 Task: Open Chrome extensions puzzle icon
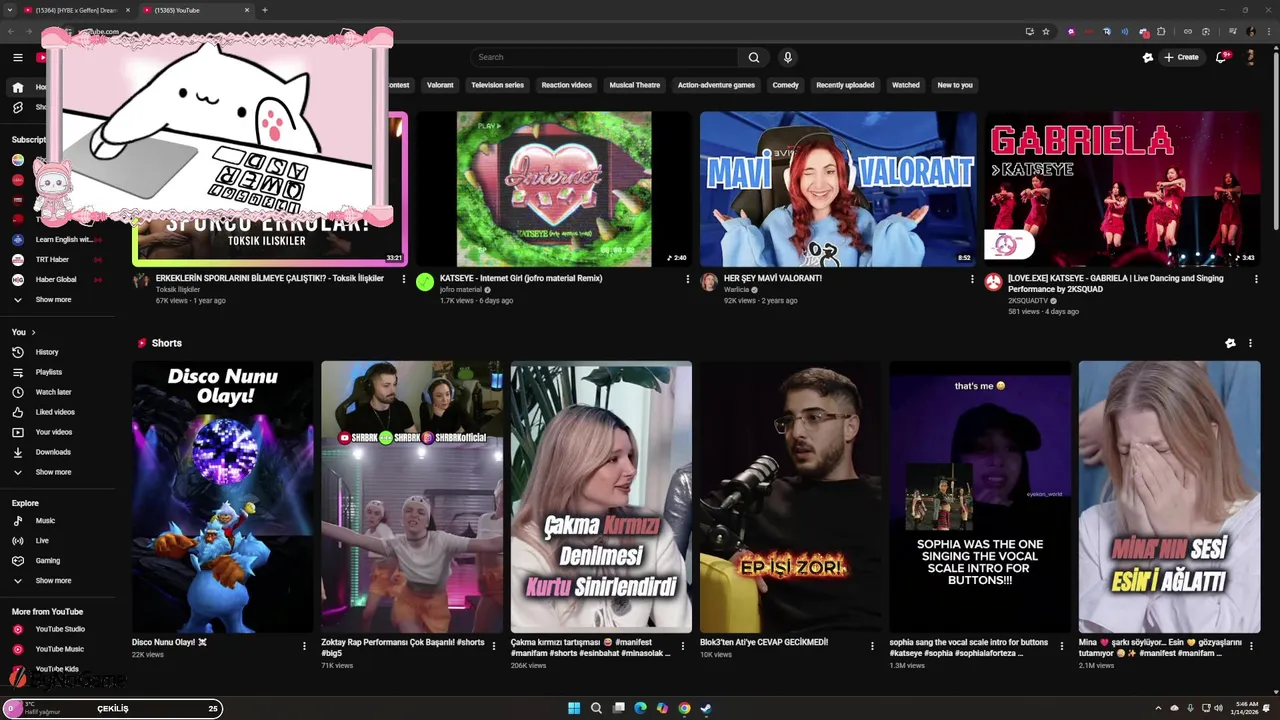click(1161, 31)
